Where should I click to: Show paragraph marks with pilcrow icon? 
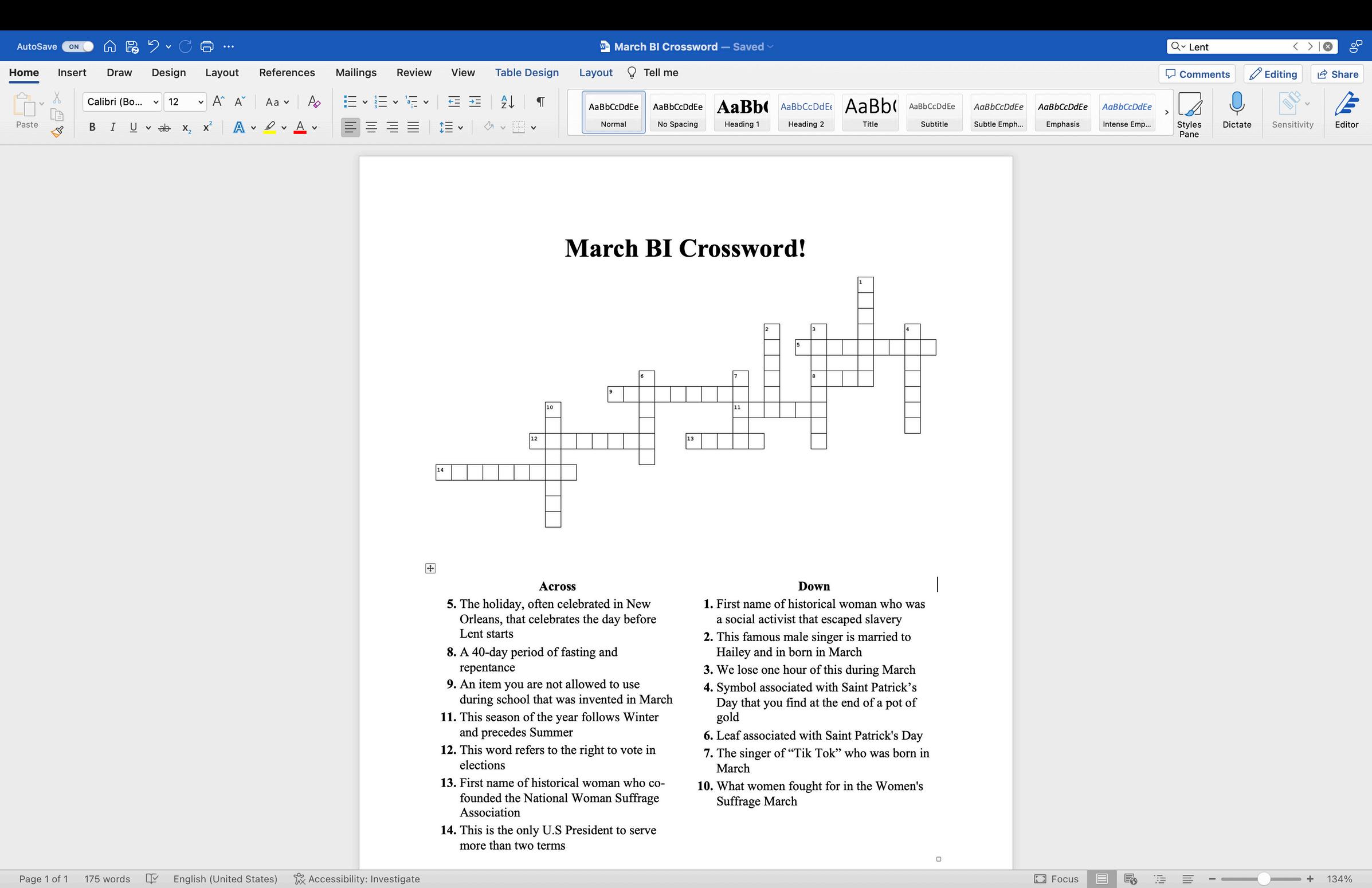(540, 102)
